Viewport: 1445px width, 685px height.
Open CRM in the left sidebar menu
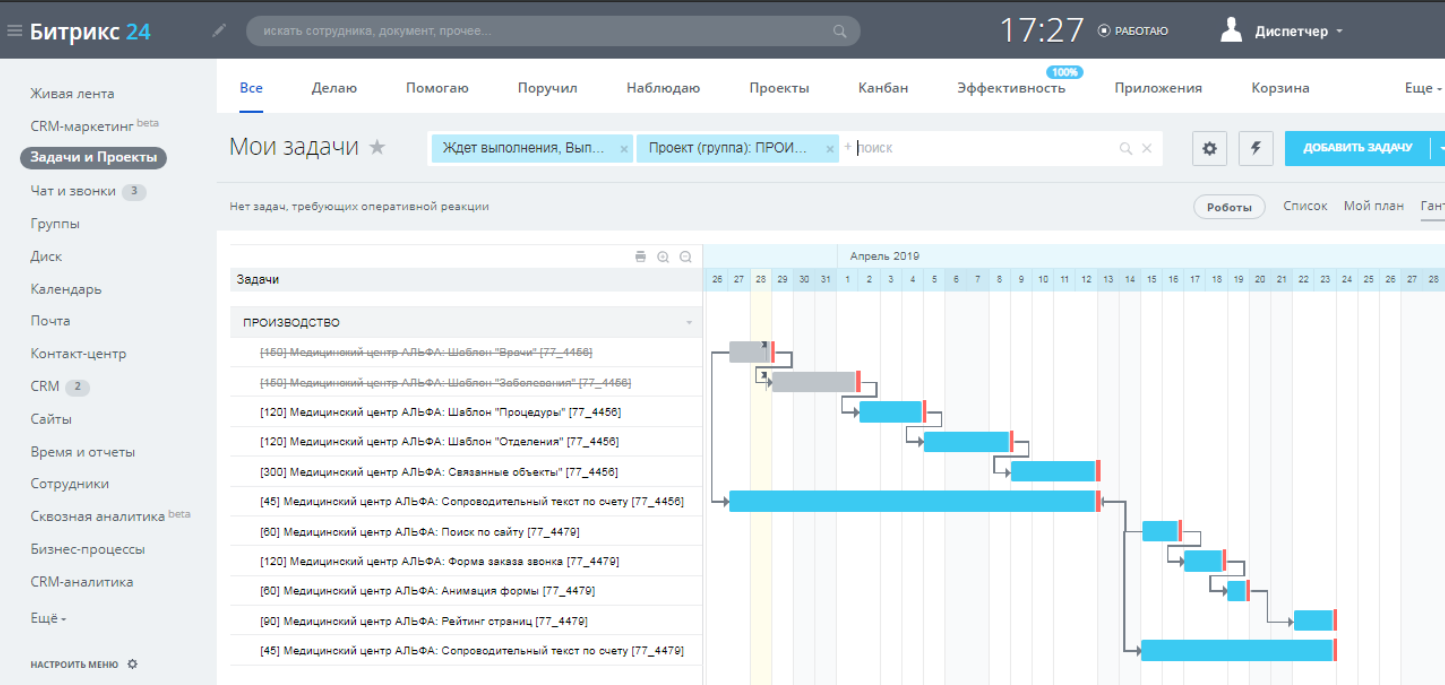pos(45,386)
